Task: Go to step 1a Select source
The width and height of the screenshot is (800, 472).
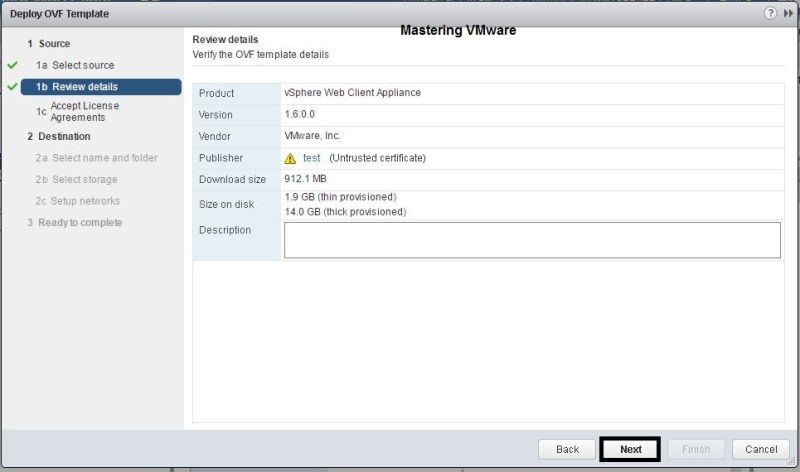Action: click(x=75, y=65)
